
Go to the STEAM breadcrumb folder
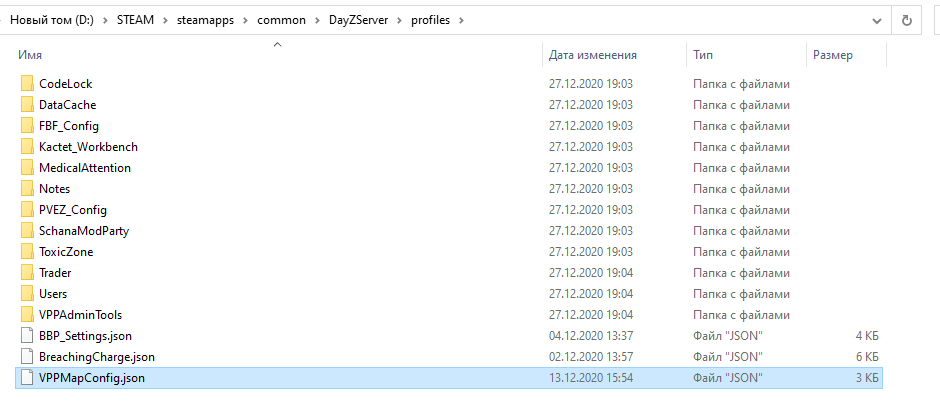point(135,20)
